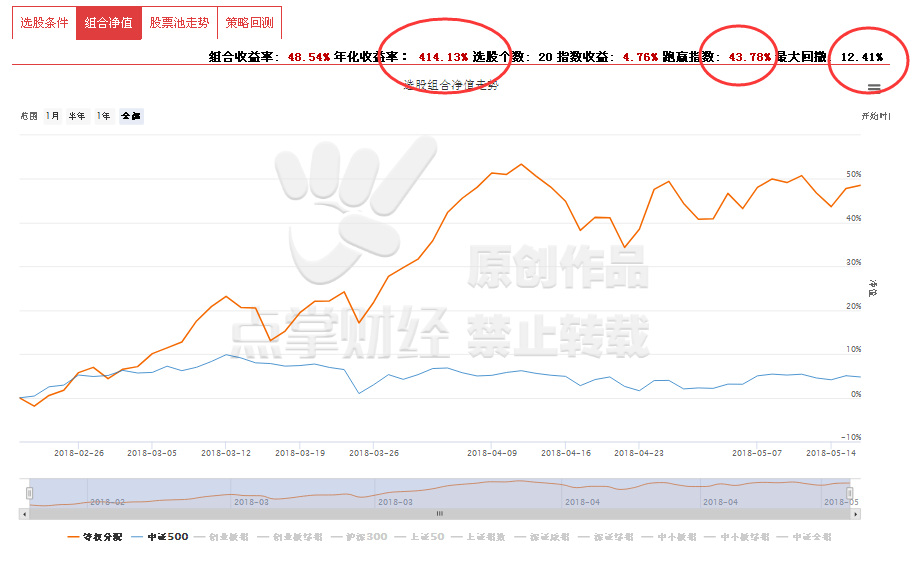This screenshot has height=561, width=918.
Task: Enable the 创业板指 legend series
Action: (x=221, y=536)
